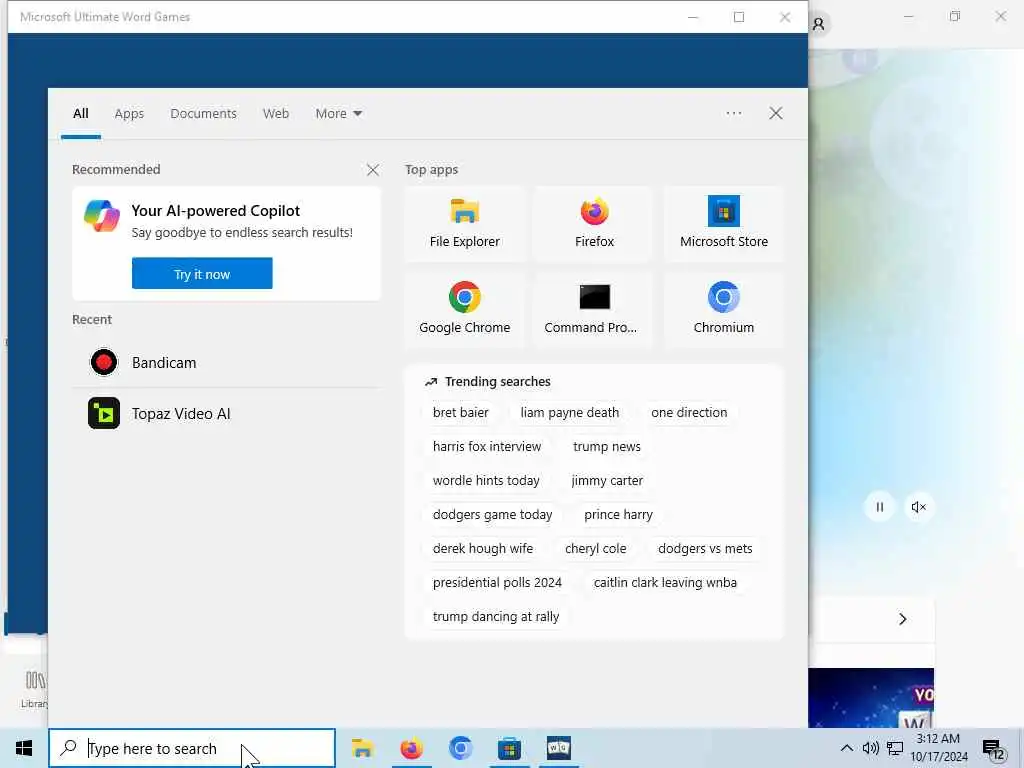The image size is (1024, 768).
Task: Open Microsoft Store tile in Top apps
Action: pyautogui.click(x=724, y=224)
